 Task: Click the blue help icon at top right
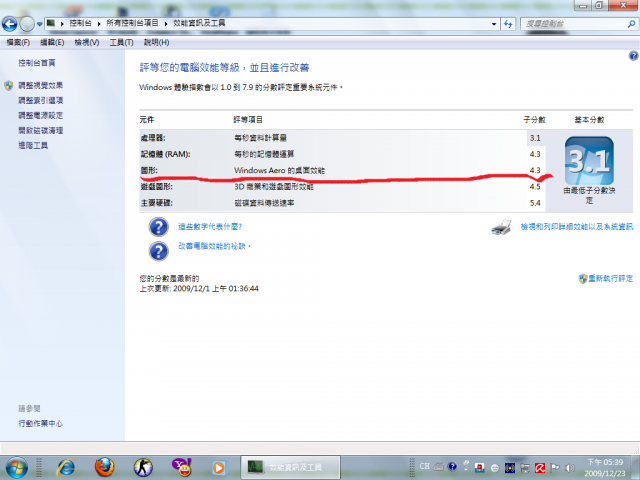click(633, 56)
